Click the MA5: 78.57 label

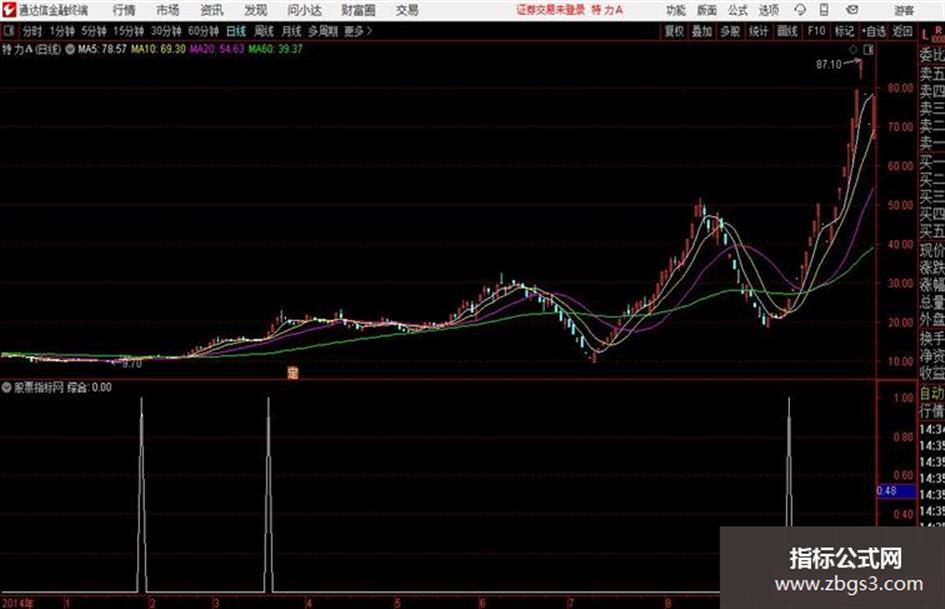102,49
